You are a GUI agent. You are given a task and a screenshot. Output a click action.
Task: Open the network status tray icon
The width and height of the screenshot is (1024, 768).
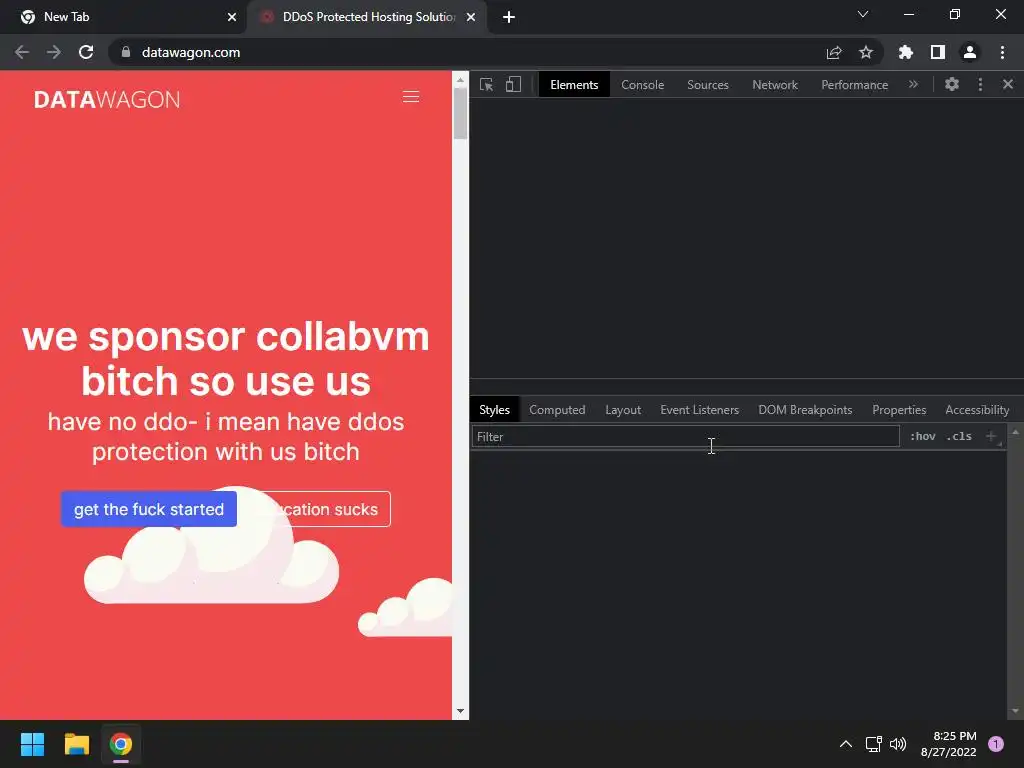point(873,744)
